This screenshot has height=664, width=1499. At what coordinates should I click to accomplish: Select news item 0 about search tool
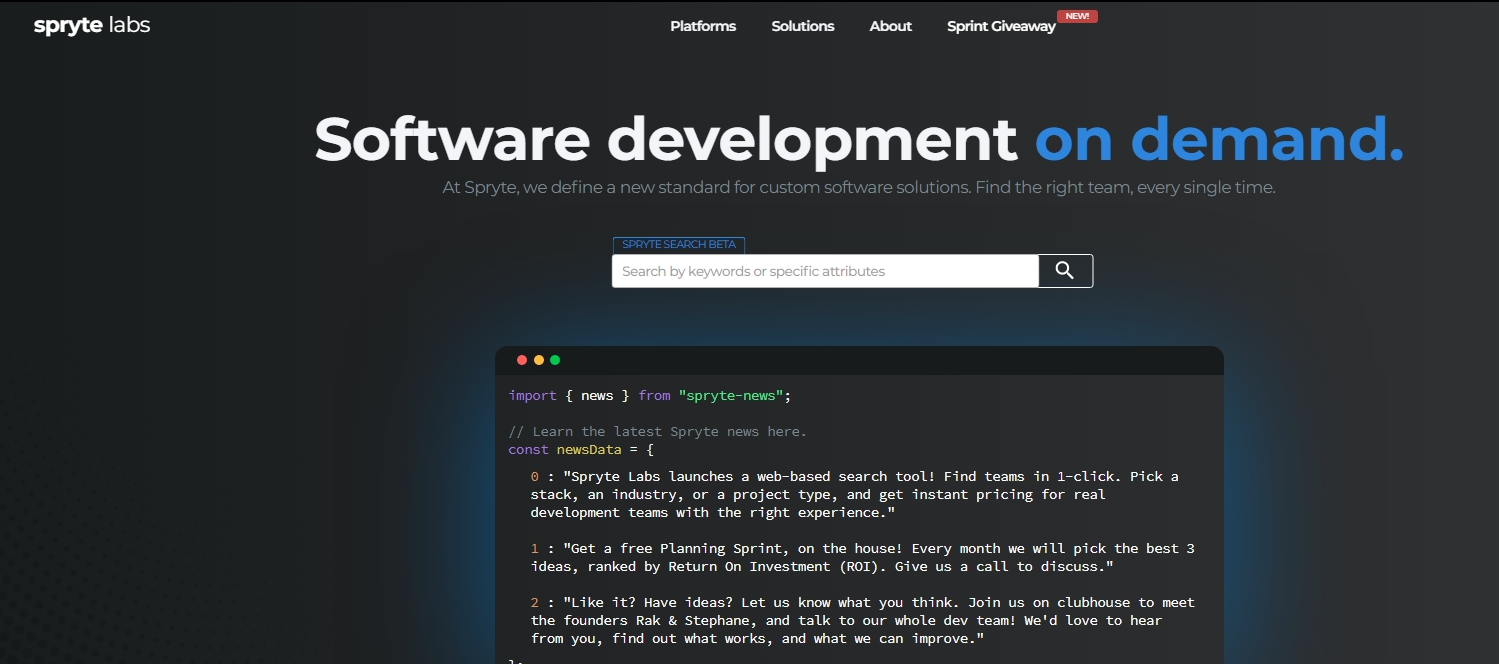(x=854, y=494)
